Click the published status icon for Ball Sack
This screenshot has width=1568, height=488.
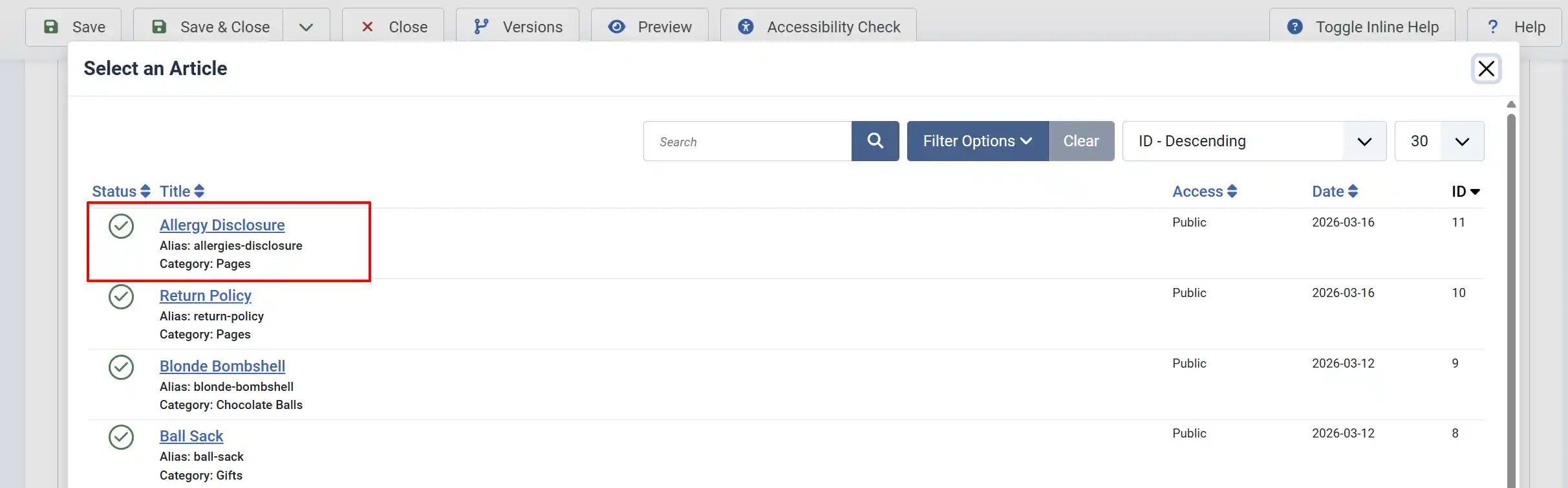pos(121,437)
